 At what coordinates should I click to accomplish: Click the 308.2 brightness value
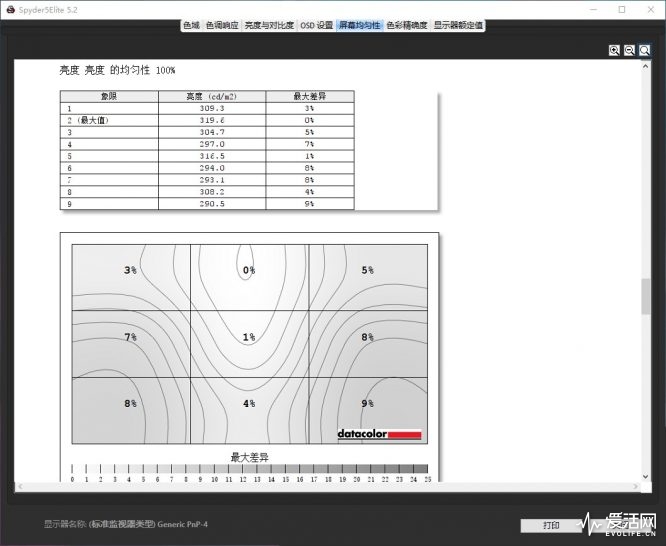click(x=212, y=192)
